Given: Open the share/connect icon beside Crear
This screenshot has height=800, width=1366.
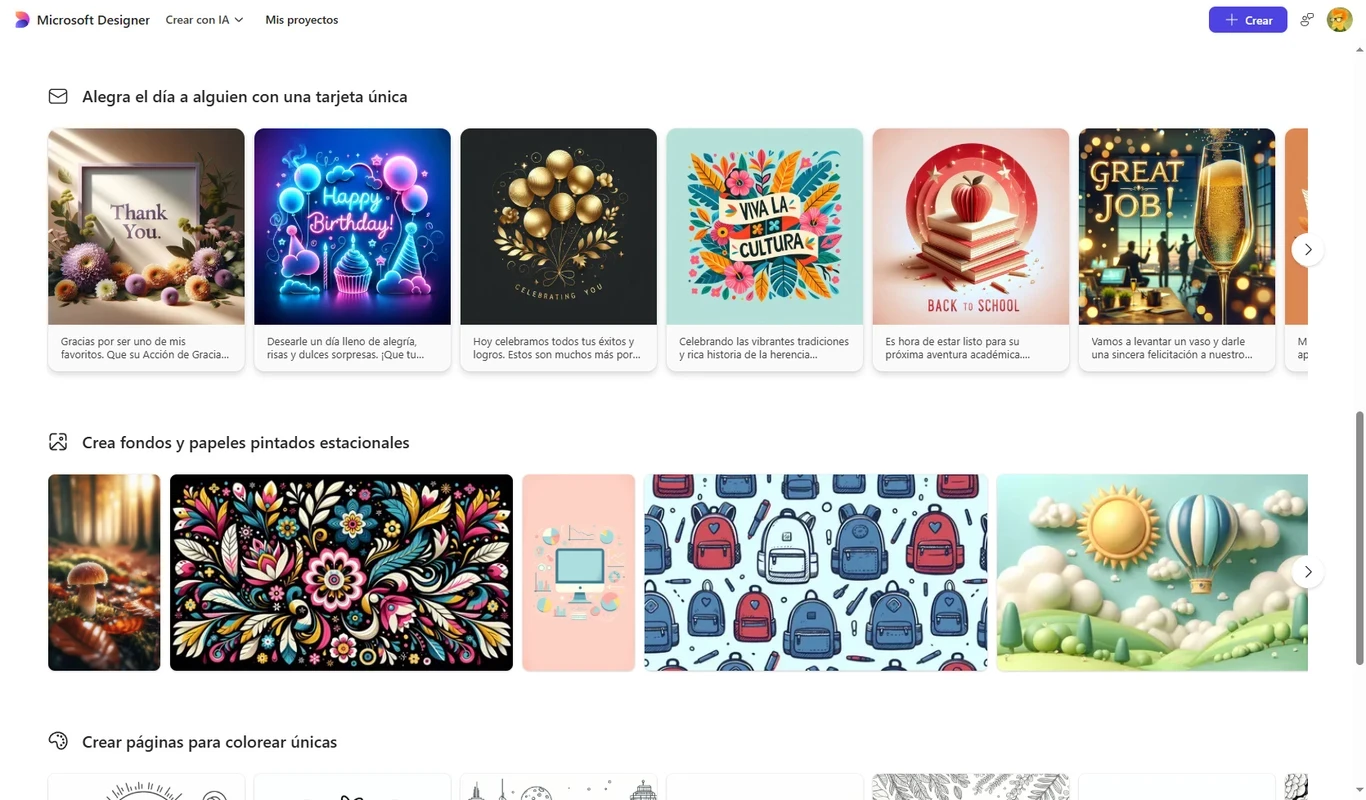Looking at the screenshot, I should [1306, 20].
